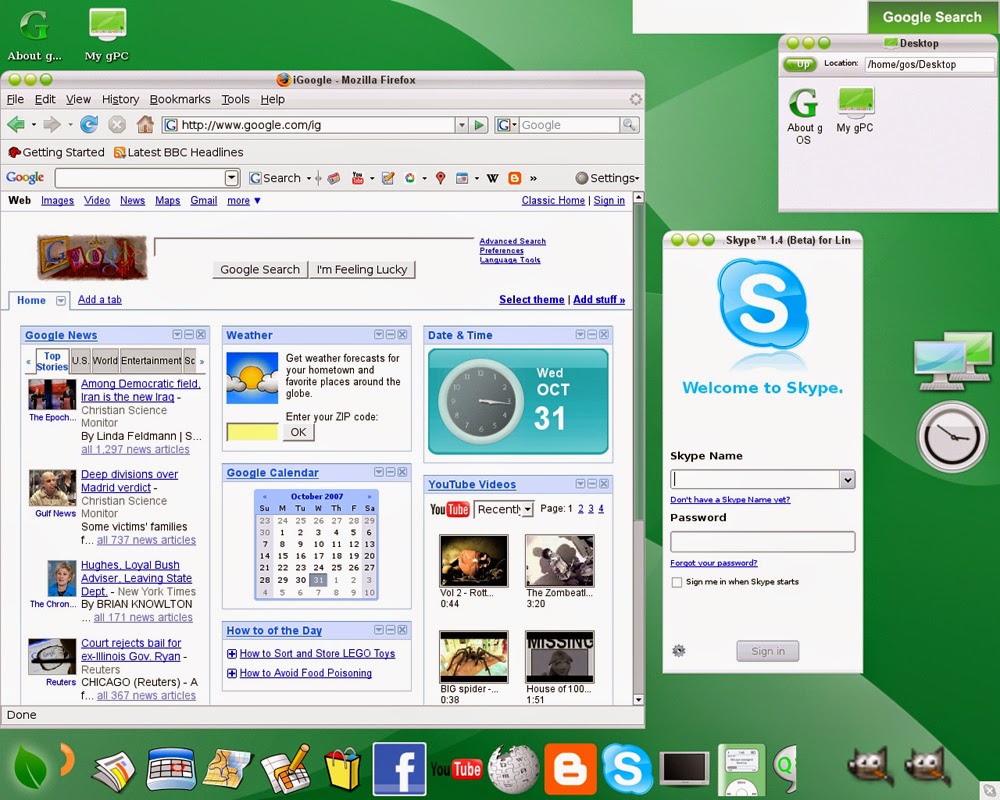Image resolution: width=1000 pixels, height=800 pixels.
Task: Click the 'Add stuff' link on iGoogle
Action: [x=599, y=299]
